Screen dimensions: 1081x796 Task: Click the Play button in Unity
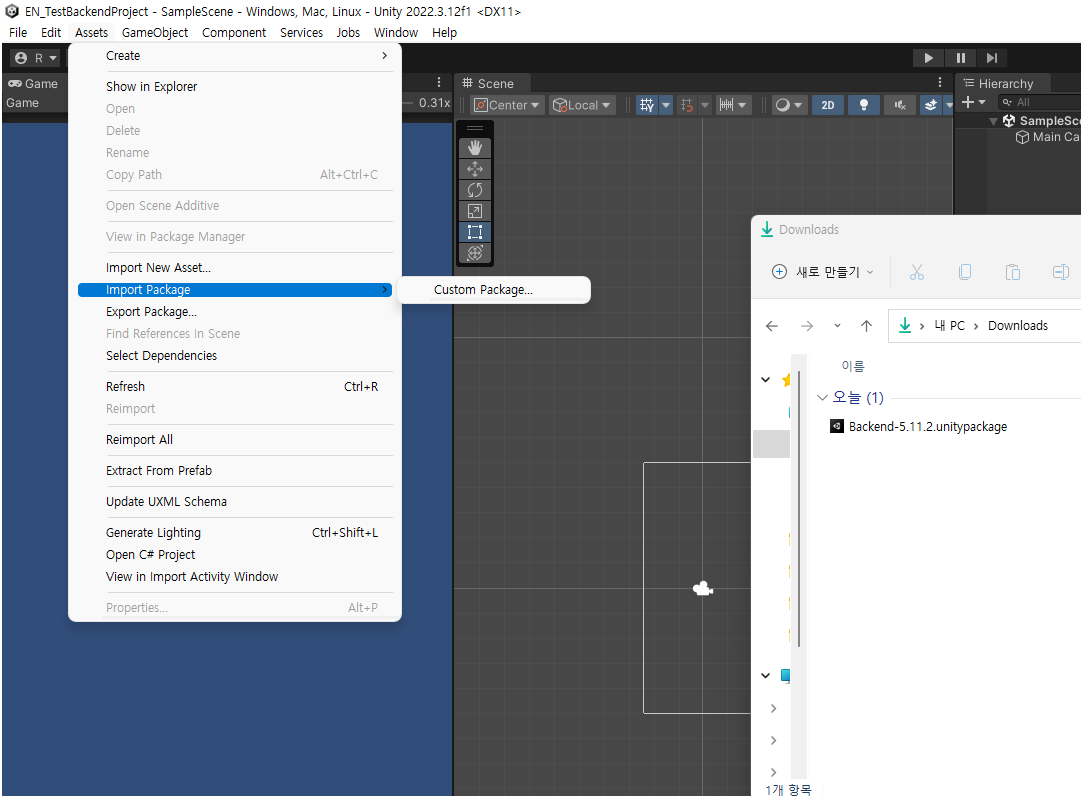point(928,58)
